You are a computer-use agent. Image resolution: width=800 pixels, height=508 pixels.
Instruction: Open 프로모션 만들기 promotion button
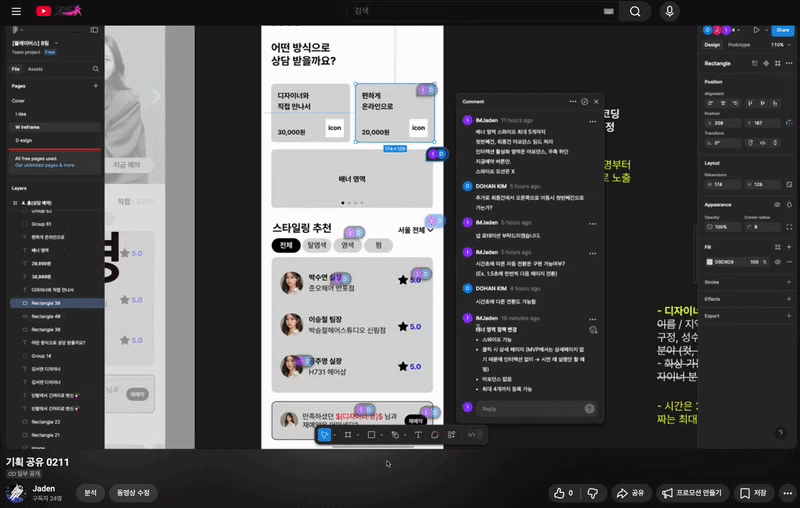click(x=691, y=493)
